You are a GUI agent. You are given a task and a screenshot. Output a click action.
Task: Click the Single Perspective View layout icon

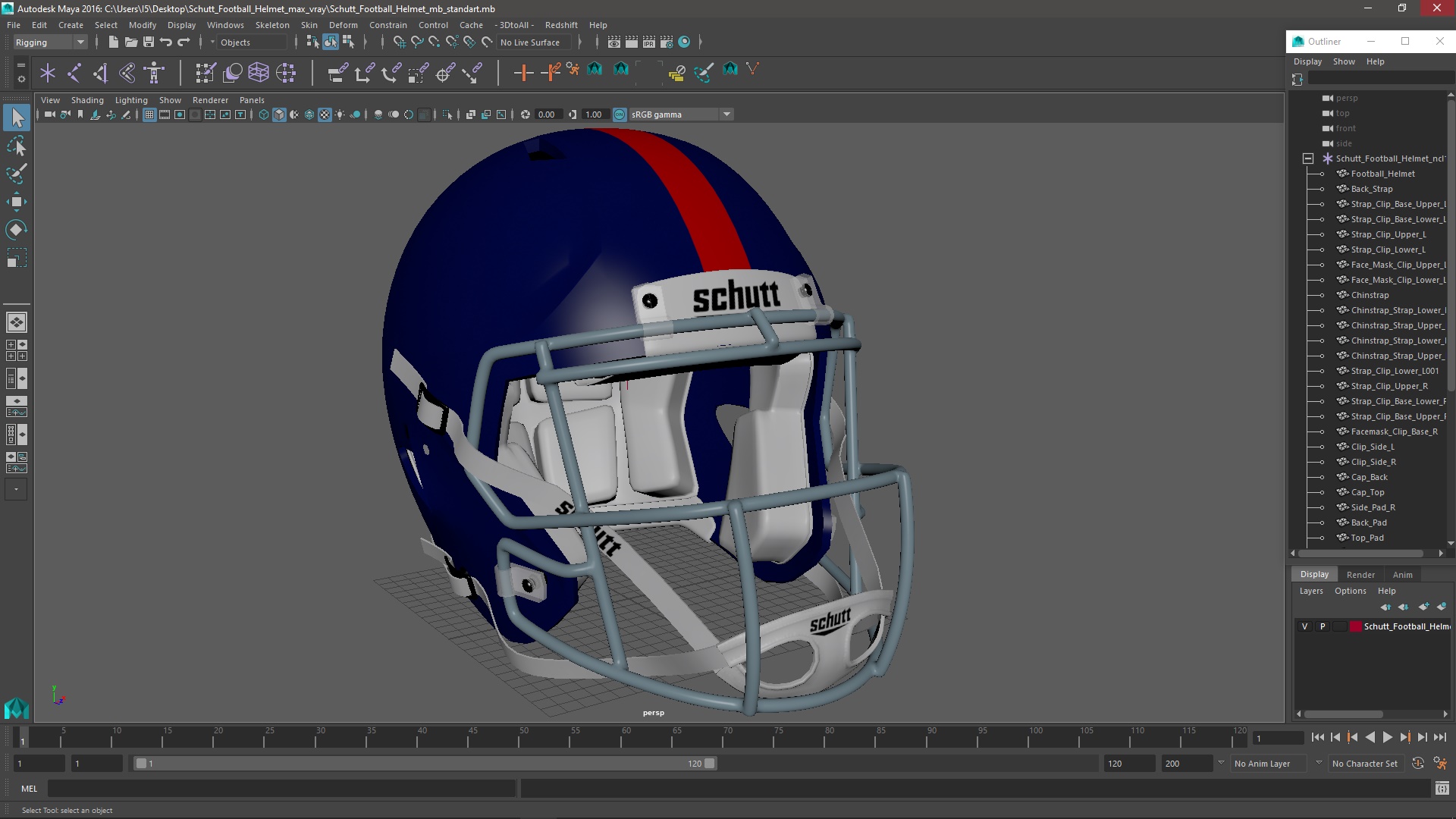[17, 322]
